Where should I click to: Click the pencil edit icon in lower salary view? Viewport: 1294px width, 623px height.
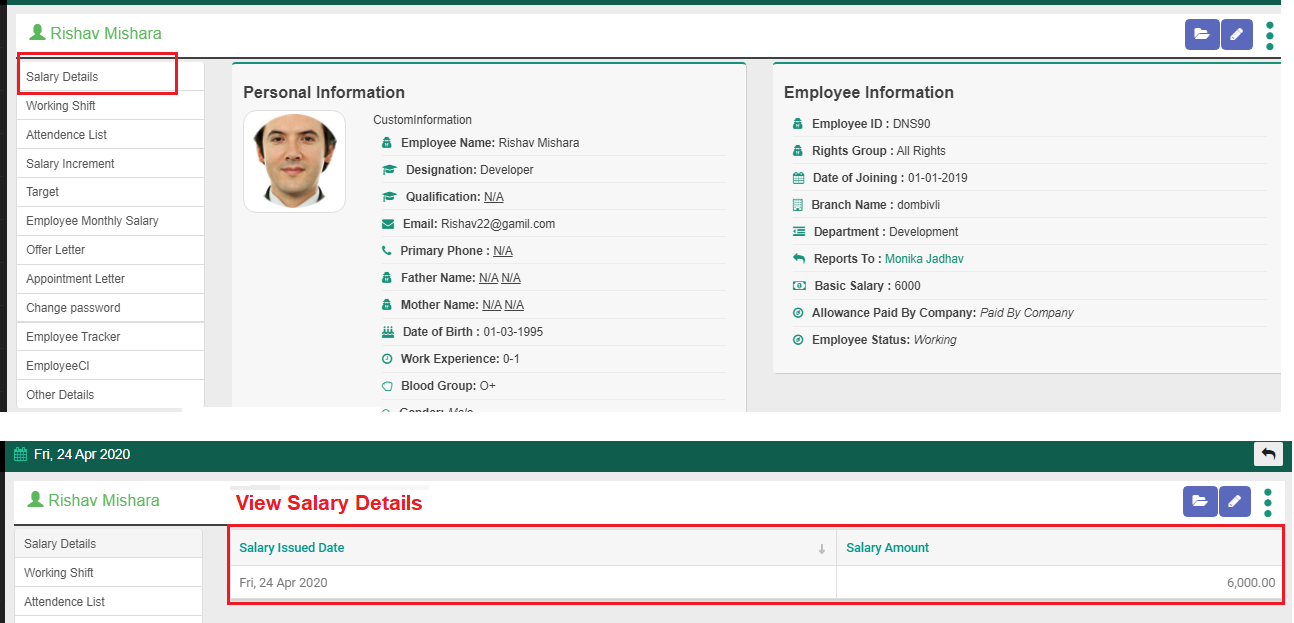(1235, 502)
